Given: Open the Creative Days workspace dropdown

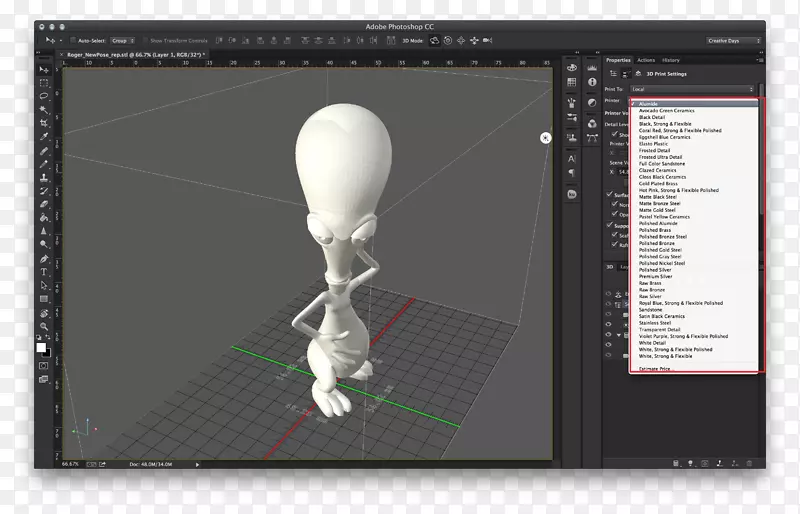Looking at the screenshot, I should 733,40.
